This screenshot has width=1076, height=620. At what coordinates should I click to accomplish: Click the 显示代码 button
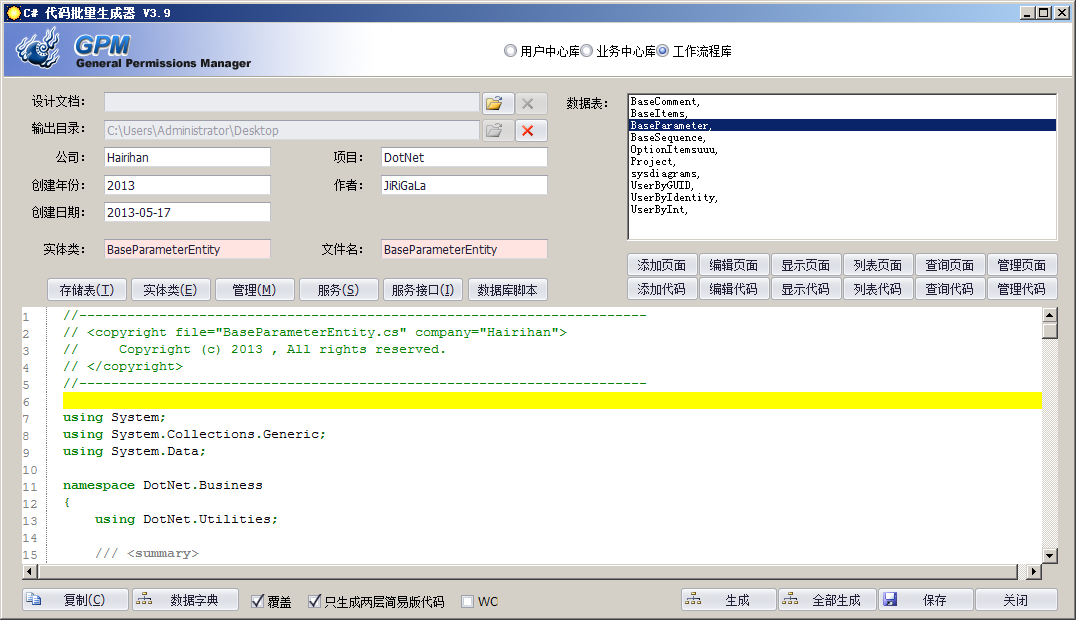pyautogui.click(x=806, y=289)
